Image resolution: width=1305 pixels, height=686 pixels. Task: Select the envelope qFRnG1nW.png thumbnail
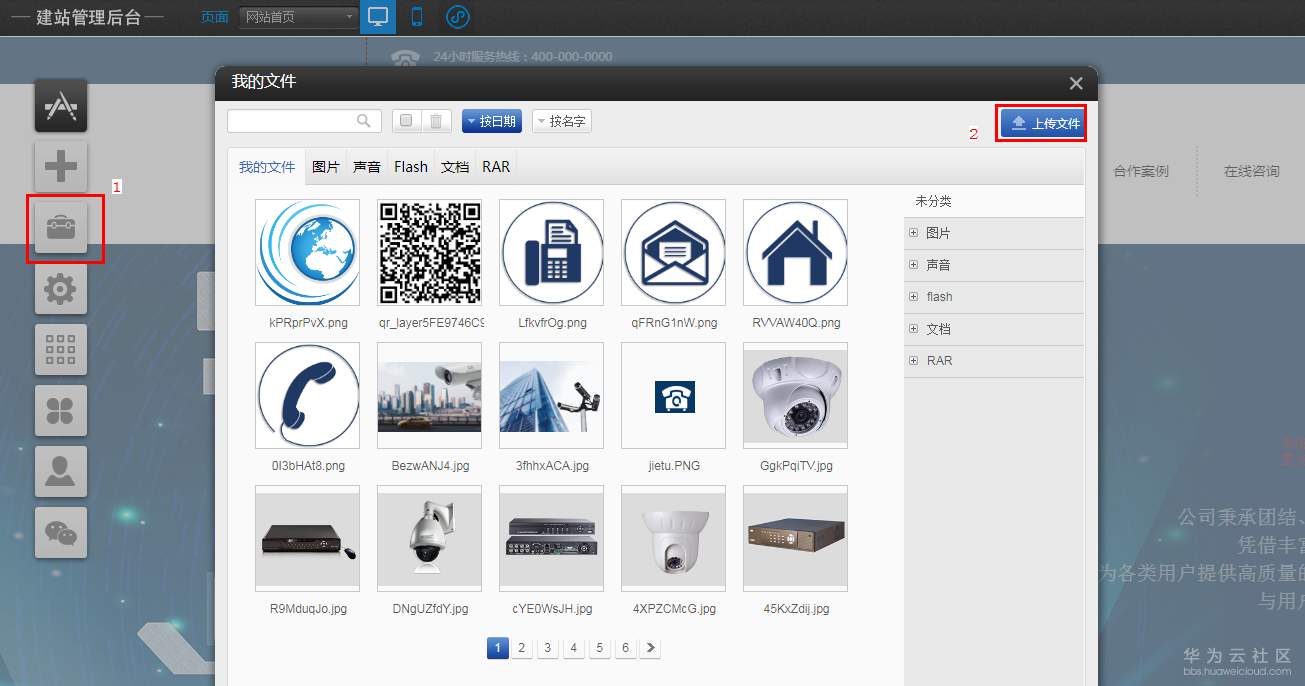coord(673,252)
